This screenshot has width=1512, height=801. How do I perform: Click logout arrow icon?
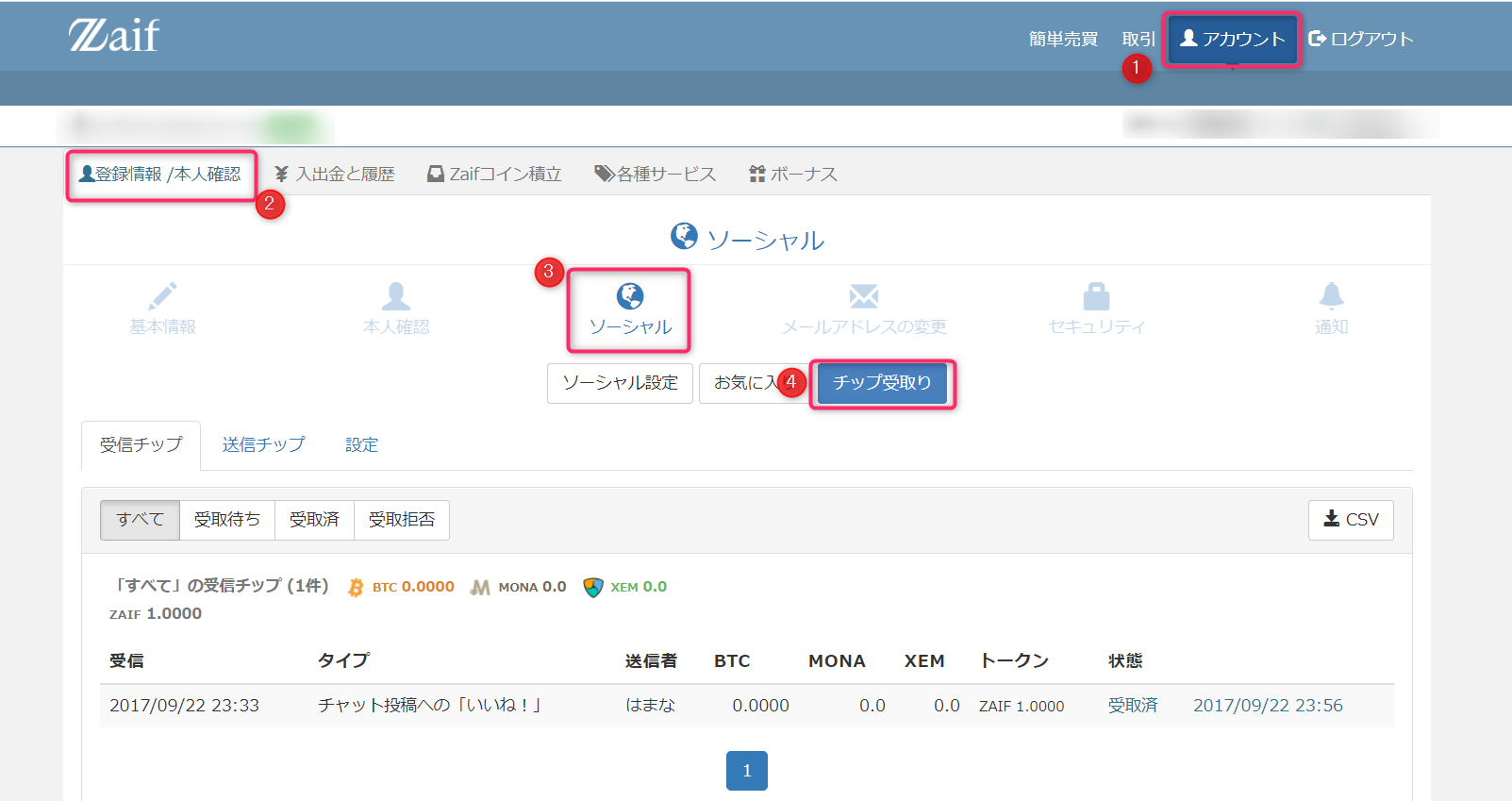1317,39
